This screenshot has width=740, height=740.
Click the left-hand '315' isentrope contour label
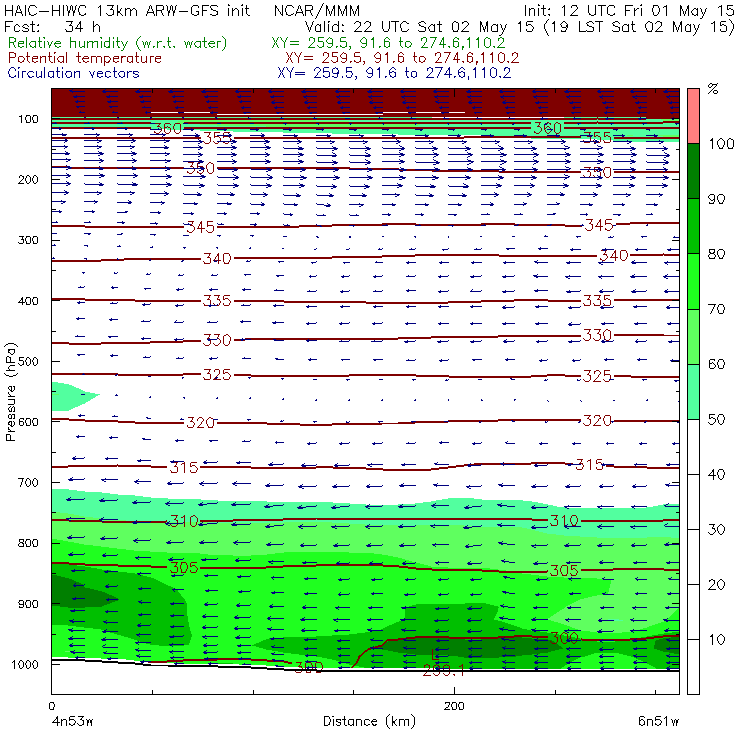[184, 468]
